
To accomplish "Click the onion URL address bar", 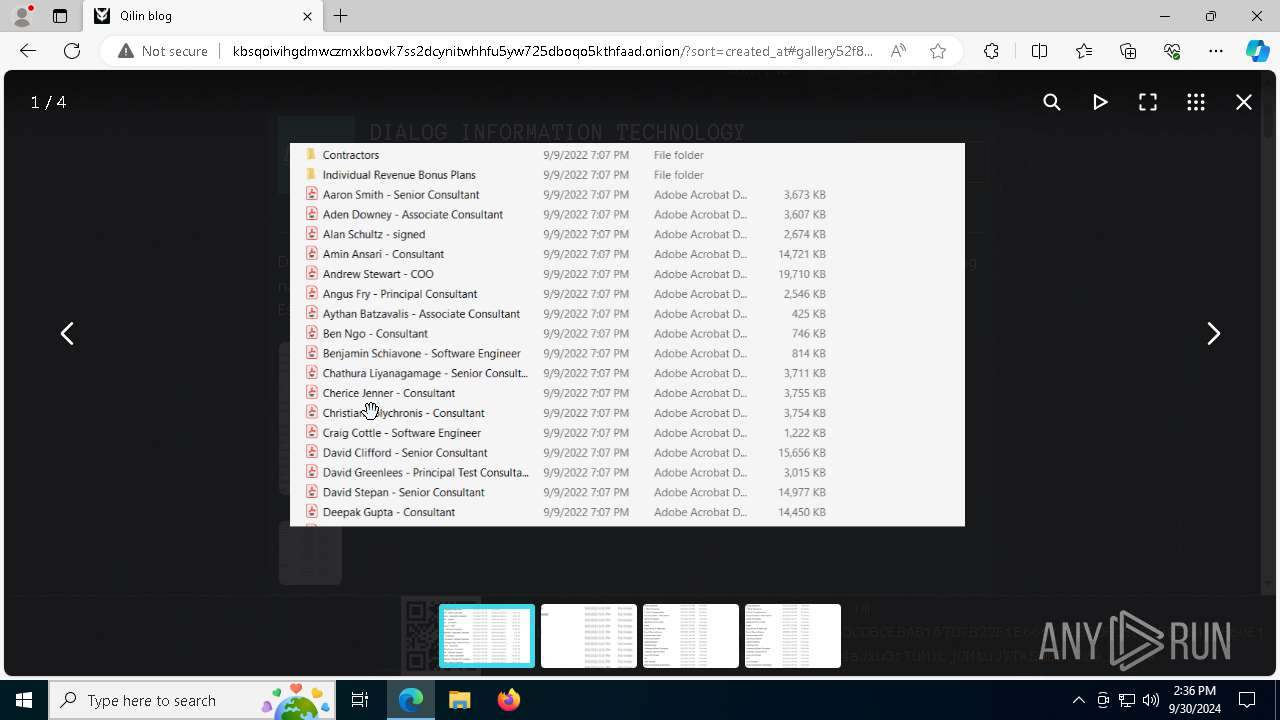I will pyautogui.click(x=553, y=51).
